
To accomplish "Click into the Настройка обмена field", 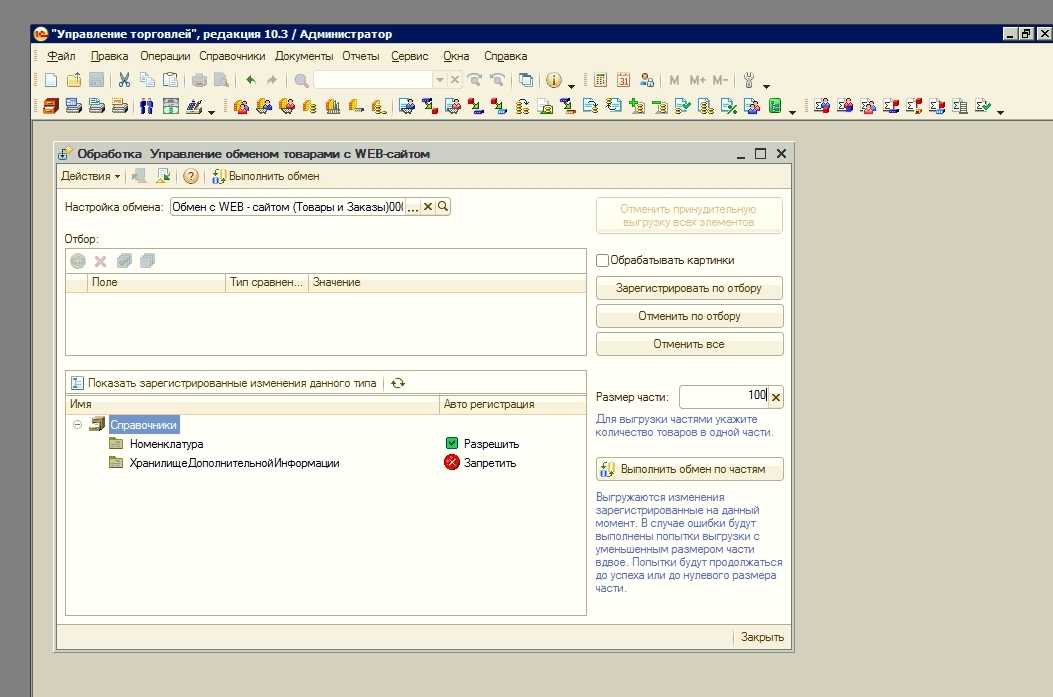I will pyautogui.click(x=287, y=207).
